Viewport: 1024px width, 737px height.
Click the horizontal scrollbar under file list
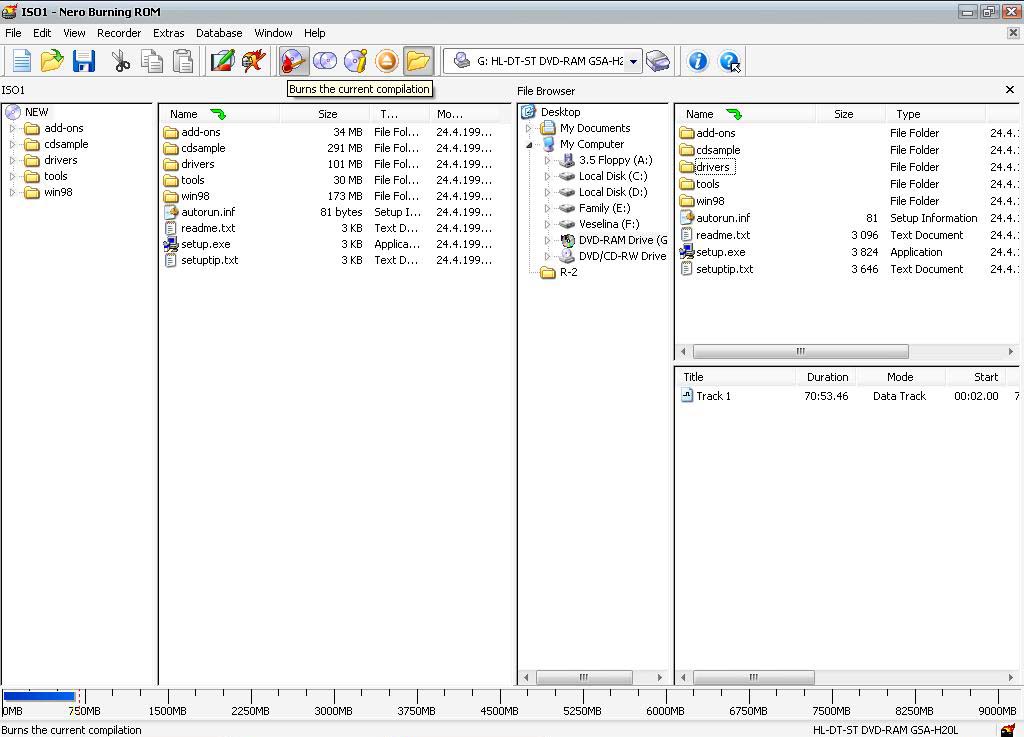tap(800, 351)
